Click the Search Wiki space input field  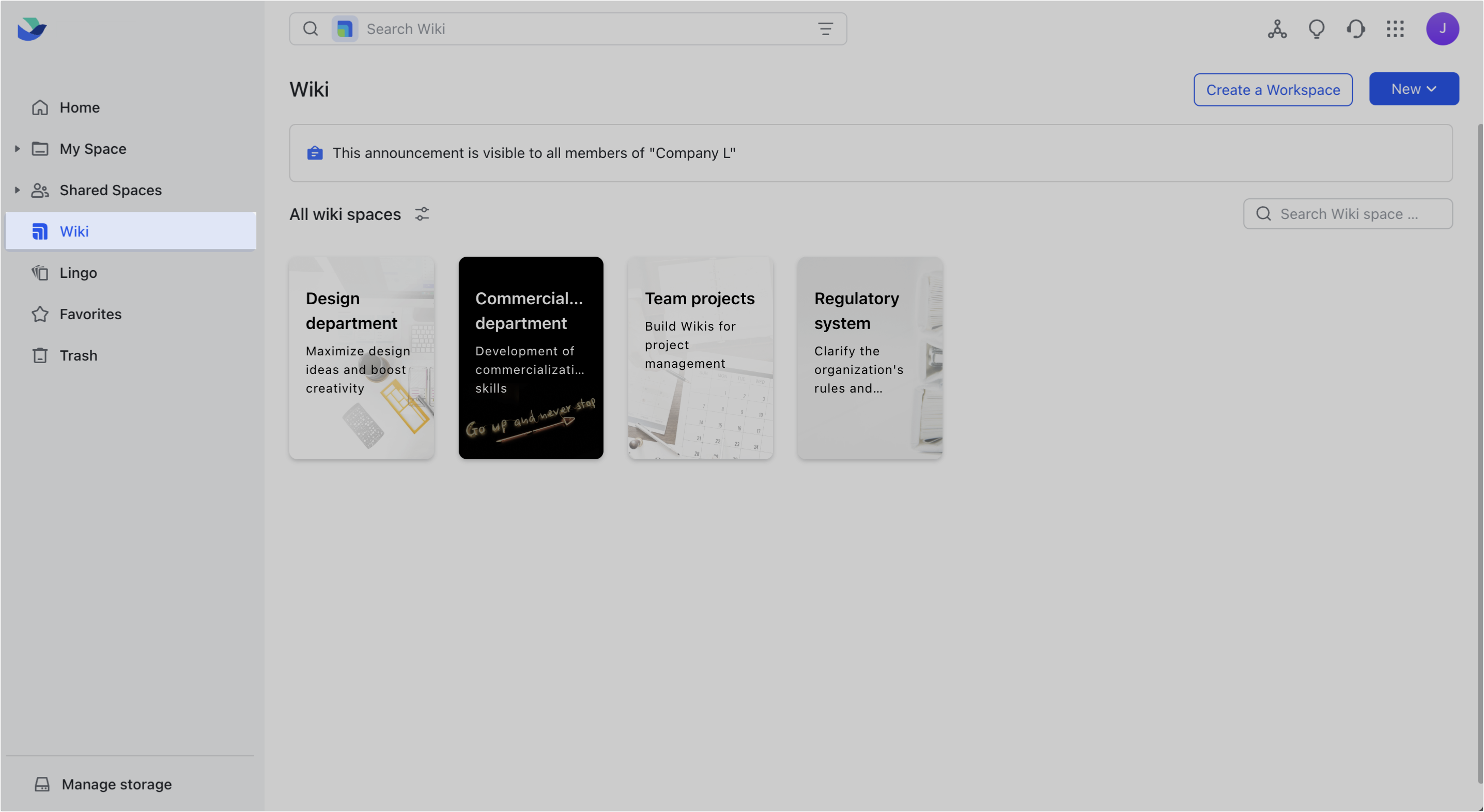1348,214
